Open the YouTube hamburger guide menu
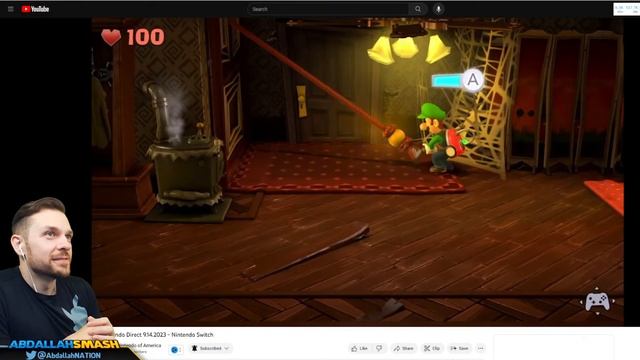This screenshot has width=640, height=360. (x=11, y=9)
